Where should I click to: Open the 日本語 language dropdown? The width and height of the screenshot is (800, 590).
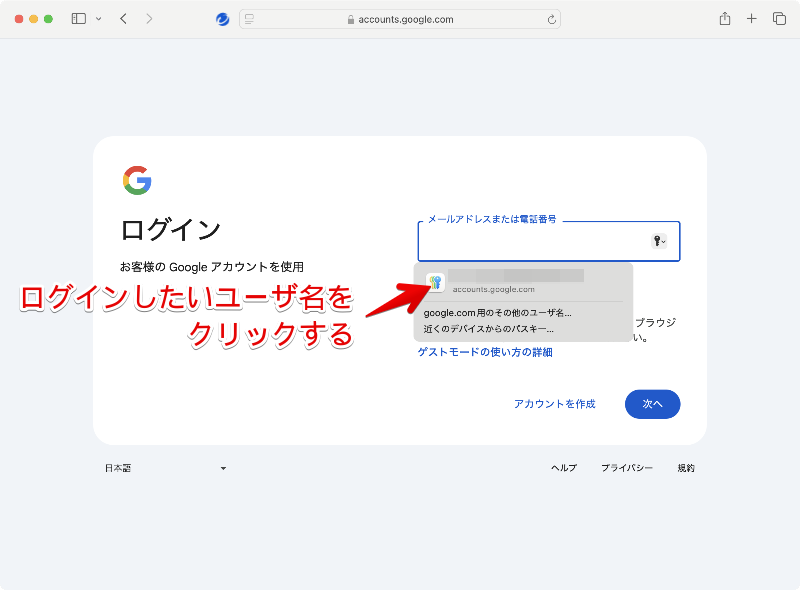click(x=166, y=468)
